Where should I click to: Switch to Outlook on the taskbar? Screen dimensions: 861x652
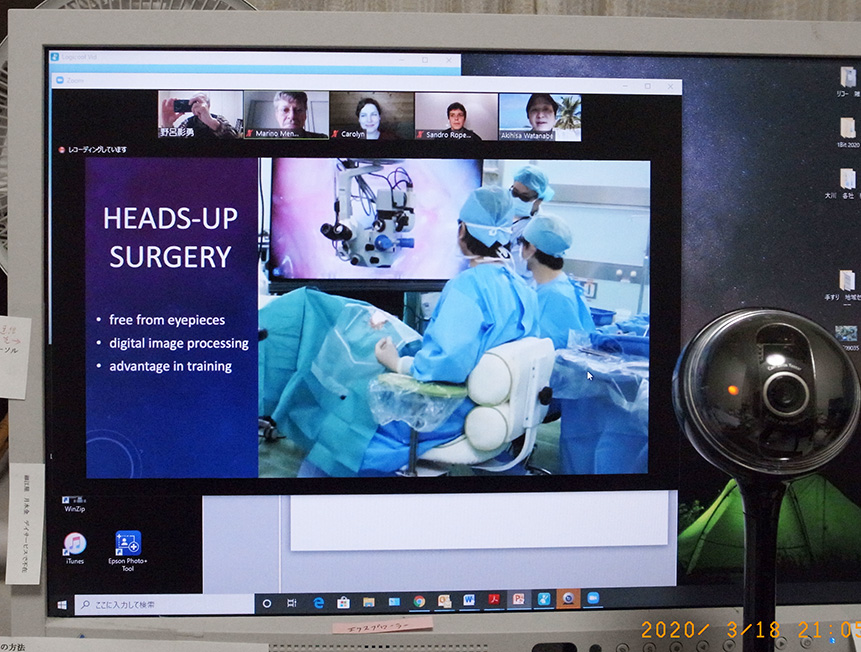(x=444, y=601)
